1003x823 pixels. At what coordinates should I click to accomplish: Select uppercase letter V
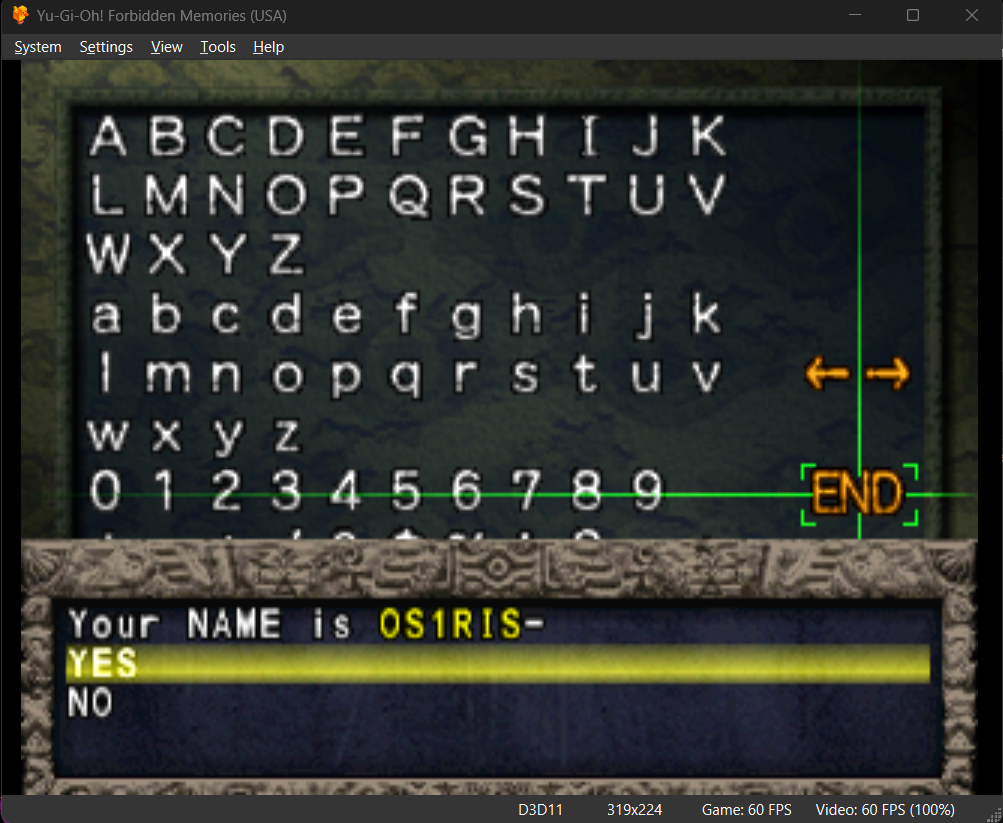coord(707,194)
